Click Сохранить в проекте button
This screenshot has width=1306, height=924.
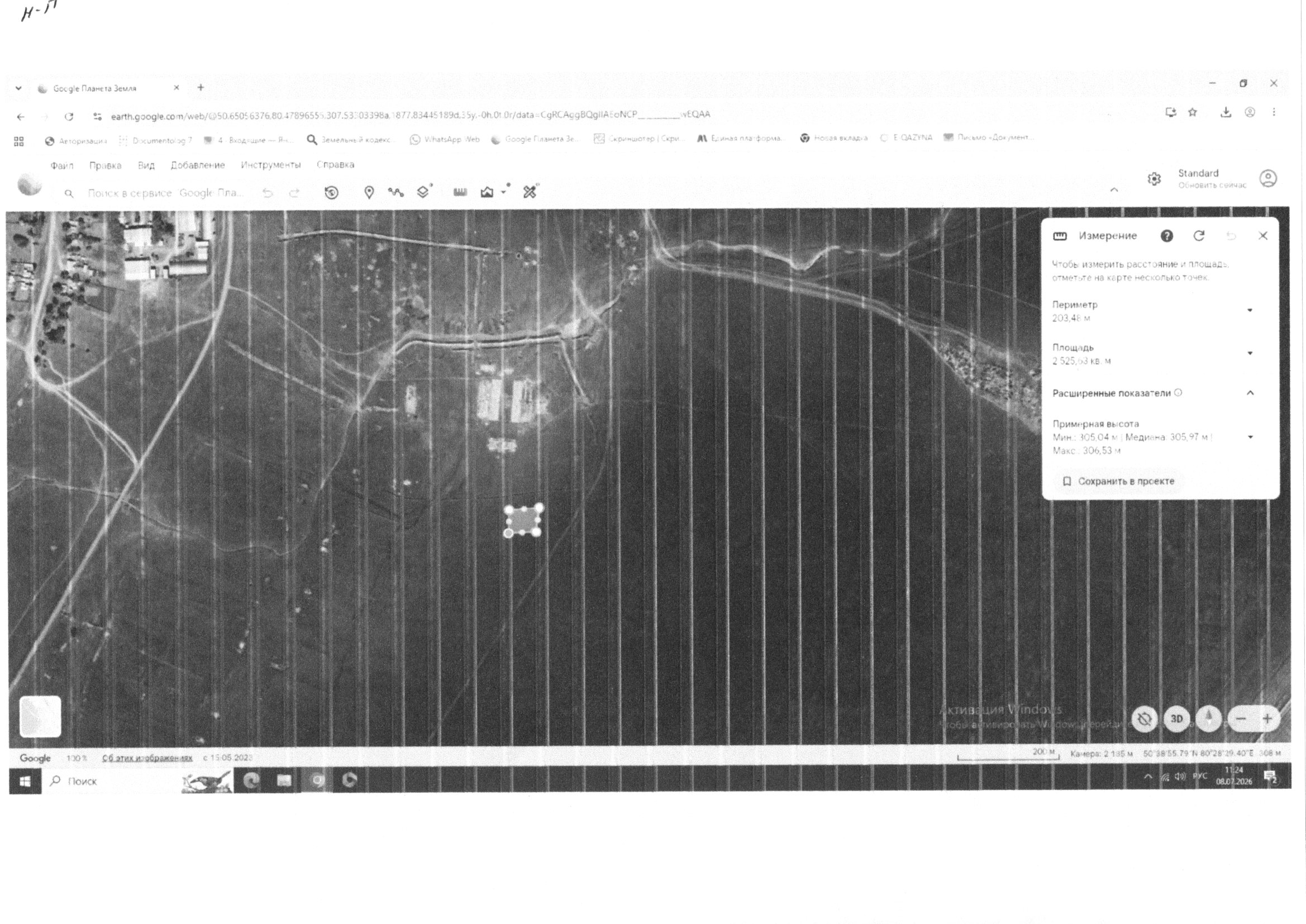[1118, 482]
